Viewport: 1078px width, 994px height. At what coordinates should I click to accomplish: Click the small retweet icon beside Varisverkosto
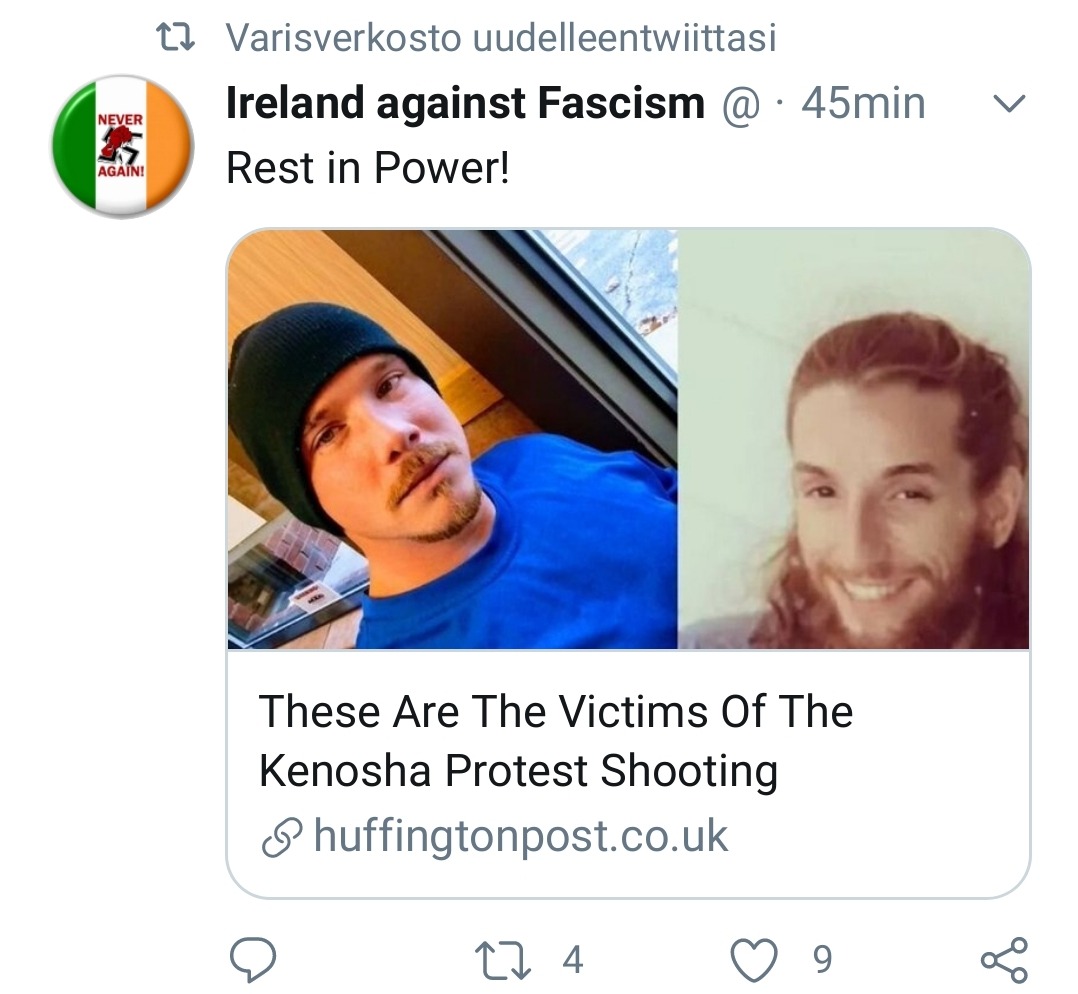pos(180,38)
